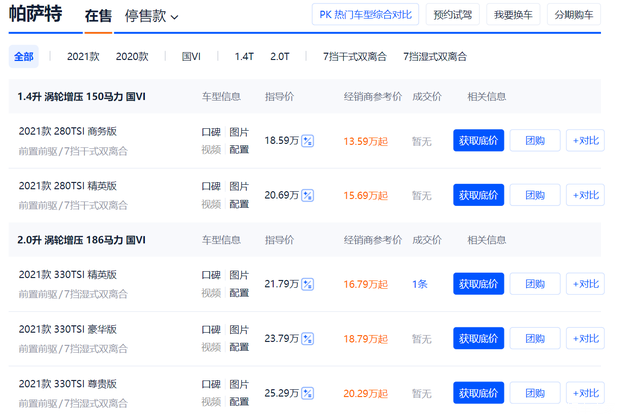The image size is (620, 419).
Task: Open dealer price 13.59万起
Action: pos(365,141)
